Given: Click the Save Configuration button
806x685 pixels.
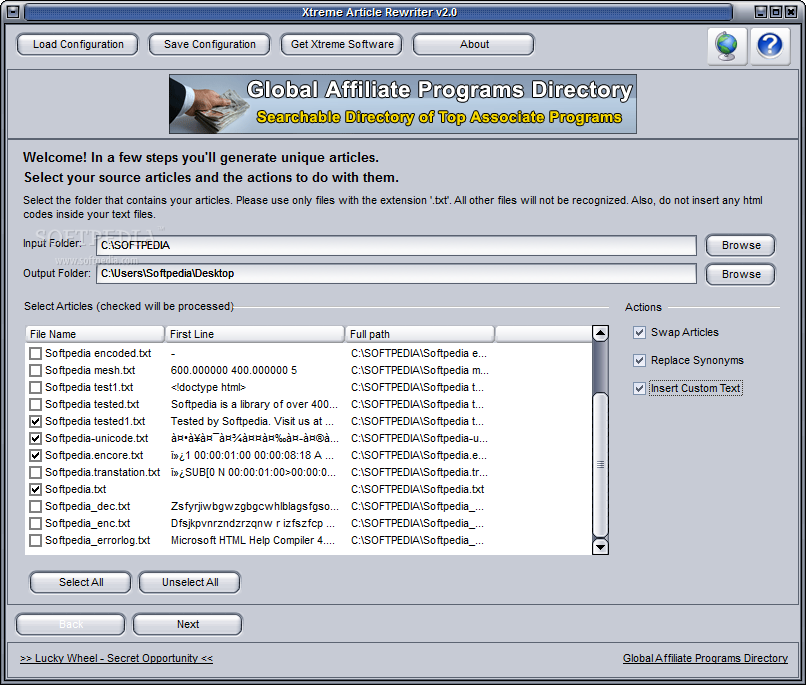Looking at the screenshot, I should click(x=209, y=44).
